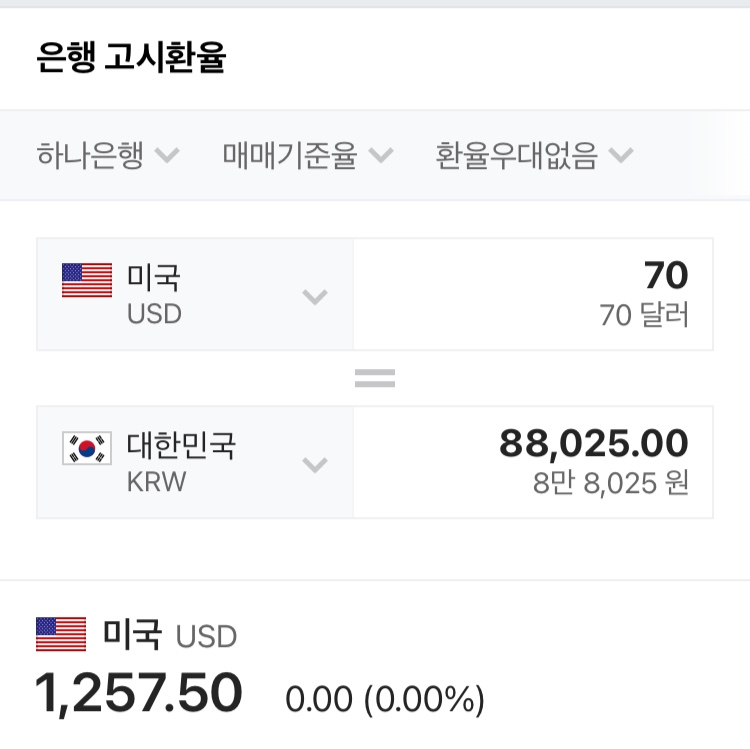Select the 하나은행 bank label

click(90, 156)
